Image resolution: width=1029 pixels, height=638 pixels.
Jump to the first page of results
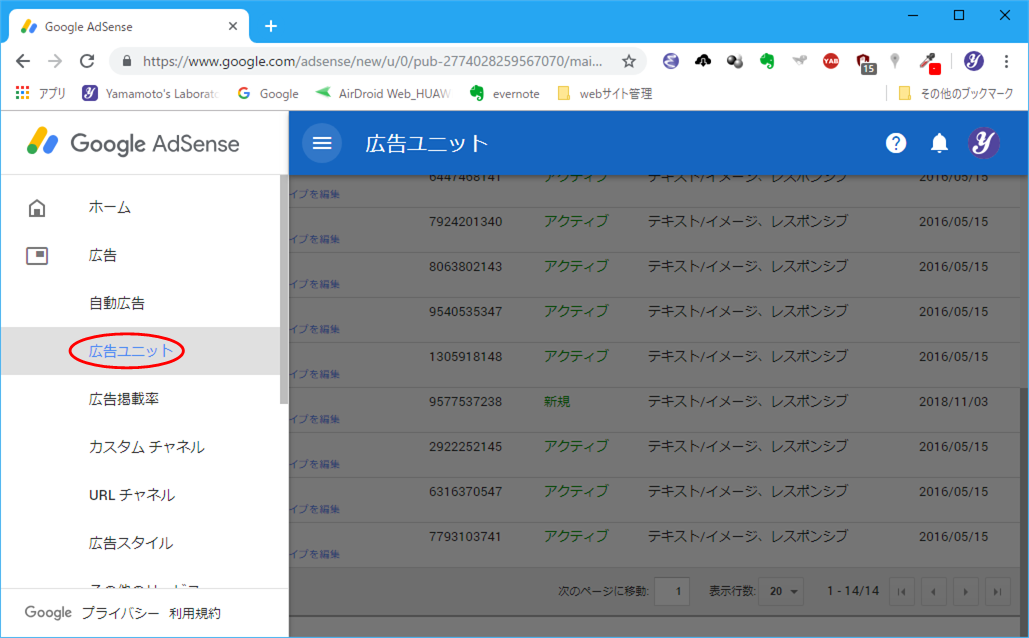click(902, 591)
